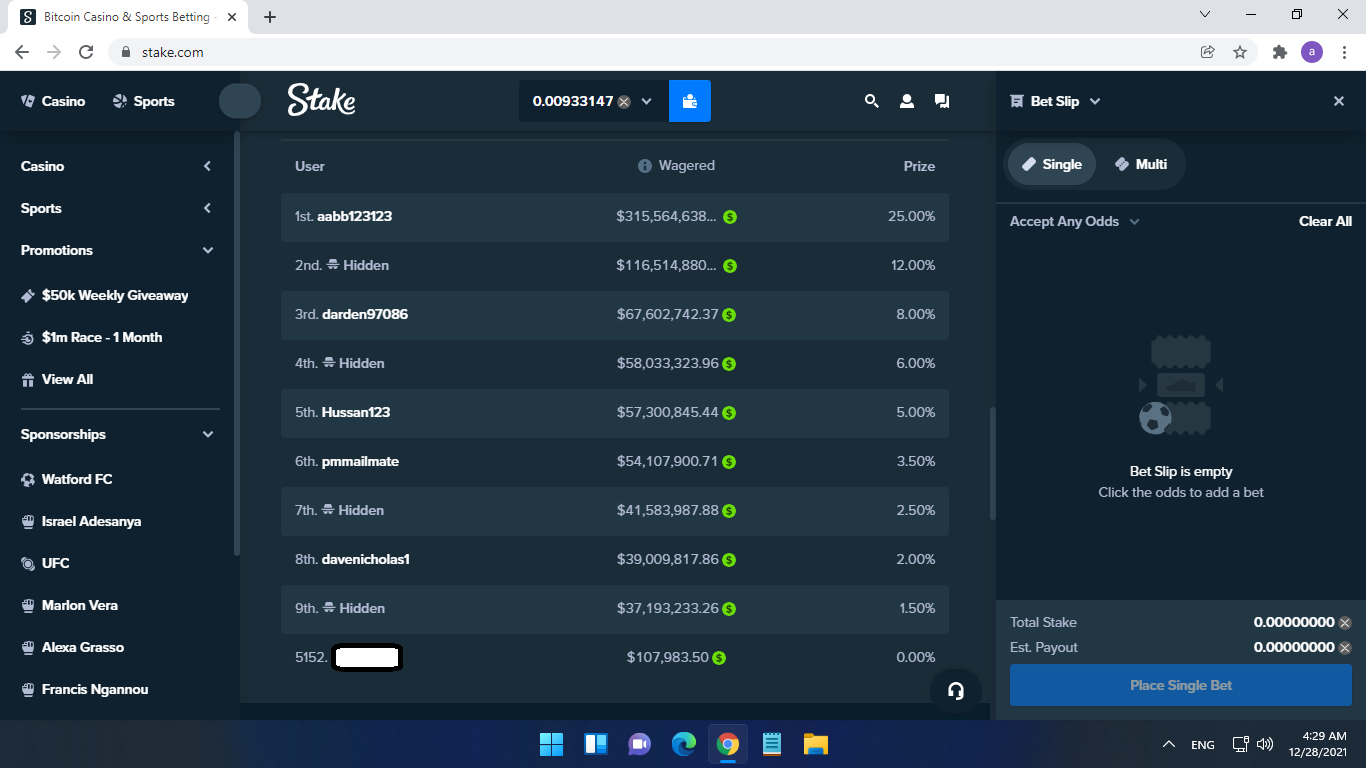Open the wallet with the blue button
Image resolution: width=1366 pixels, height=768 pixels.
[690, 101]
